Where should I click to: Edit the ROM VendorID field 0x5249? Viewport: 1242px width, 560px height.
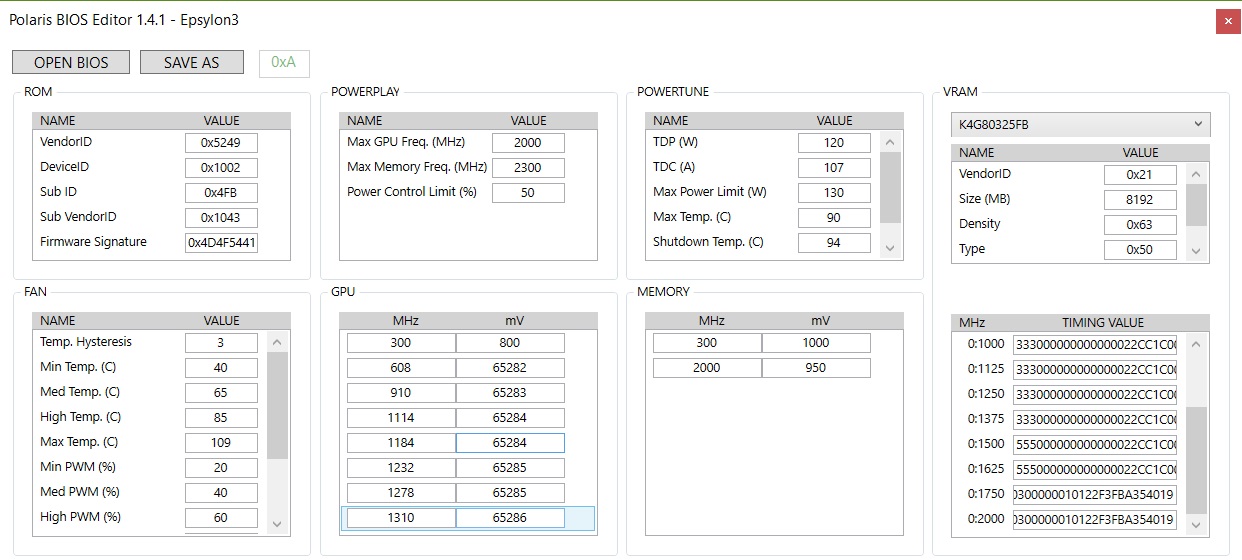click(x=221, y=142)
